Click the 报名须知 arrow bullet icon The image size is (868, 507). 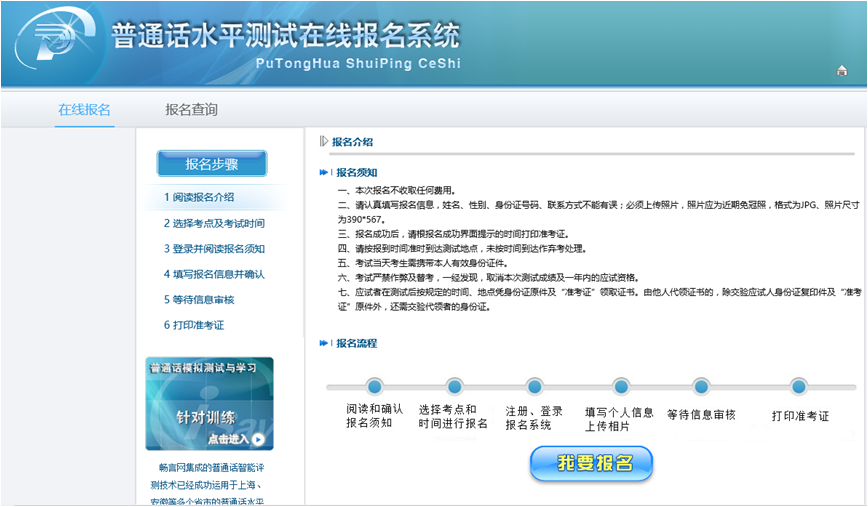[324, 171]
